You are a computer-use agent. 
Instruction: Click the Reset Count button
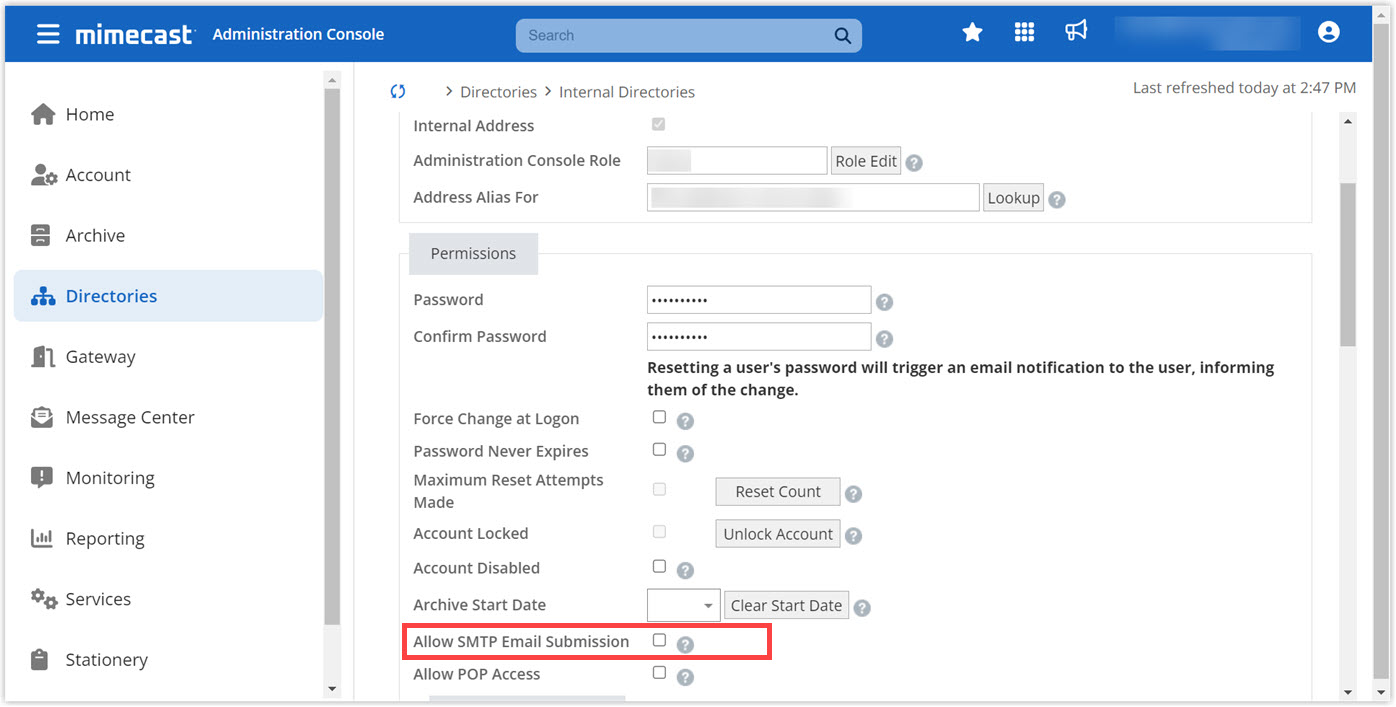click(777, 492)
